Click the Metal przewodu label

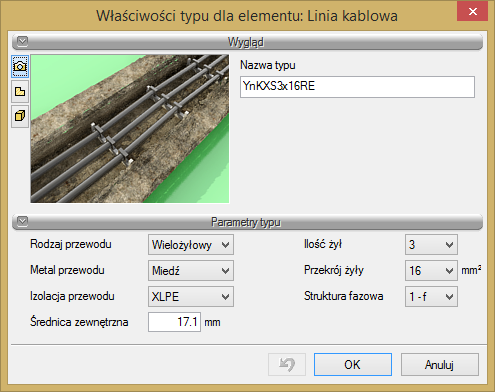(67, 270)
